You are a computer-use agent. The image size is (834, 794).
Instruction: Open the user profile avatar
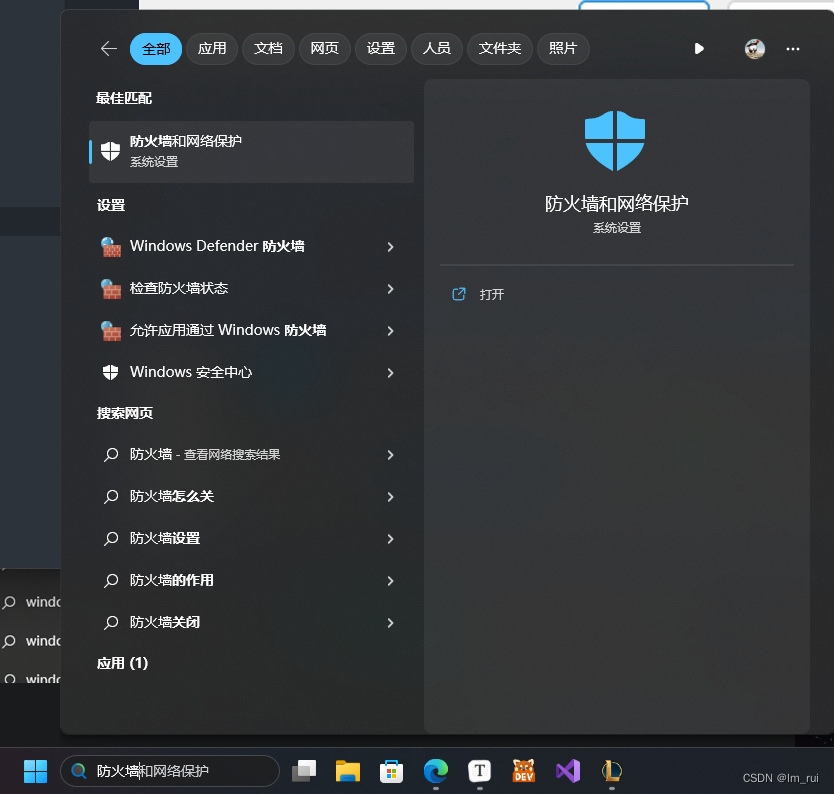(x=754, y=49)
